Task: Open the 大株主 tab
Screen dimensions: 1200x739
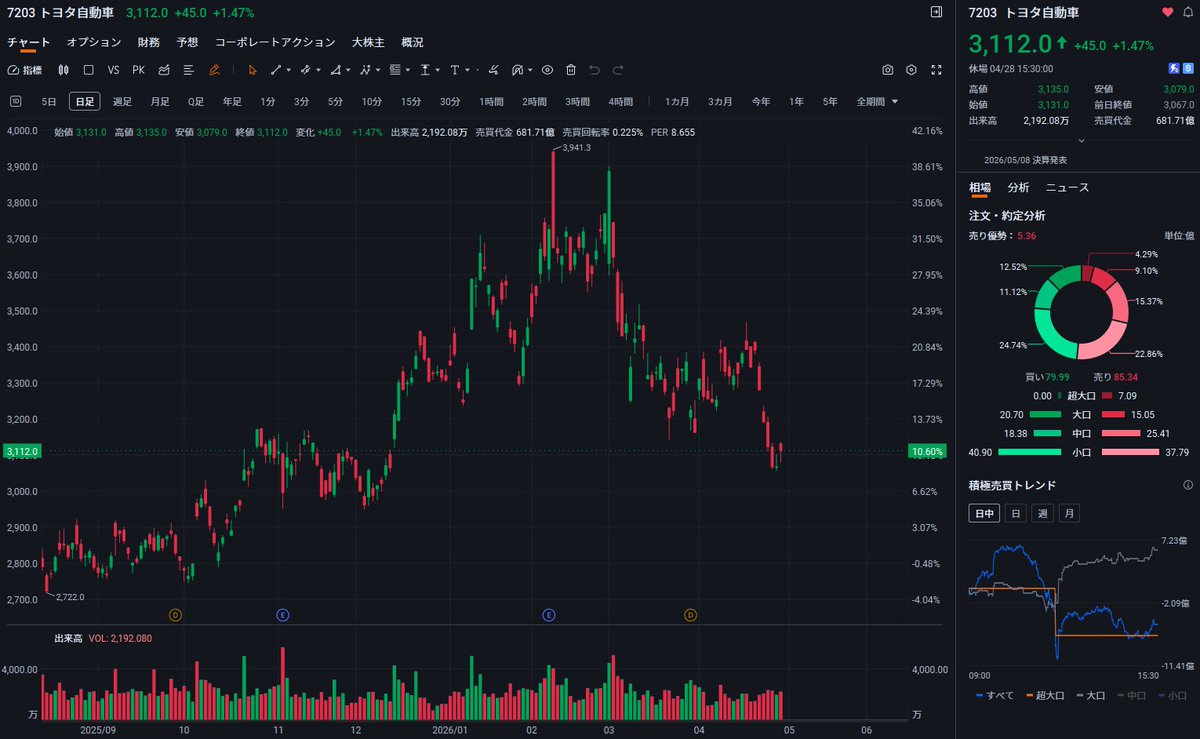Action: coord(368,42)
